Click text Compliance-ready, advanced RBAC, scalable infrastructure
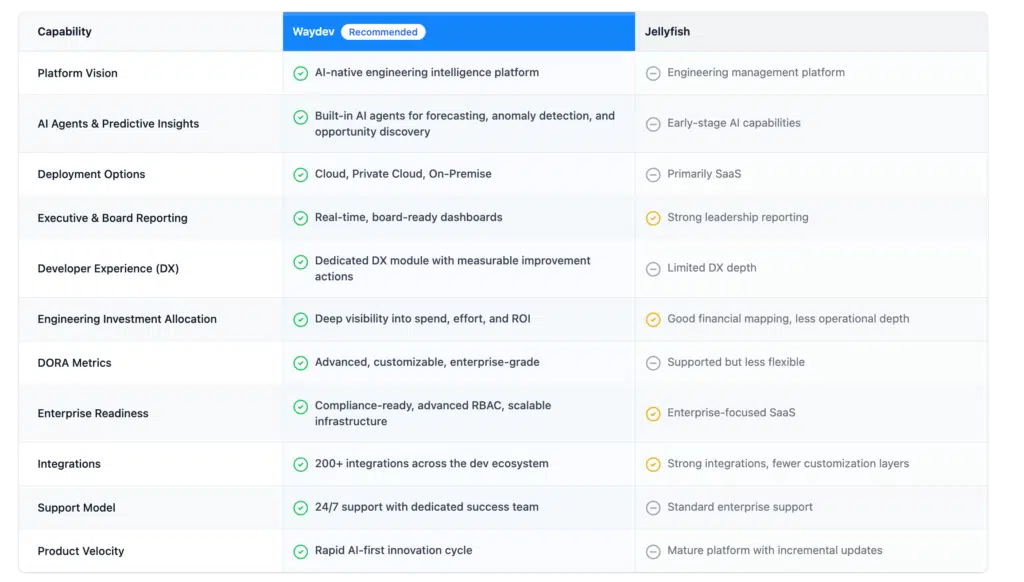Screen dimensions: 1024x582 coord(433,413)
